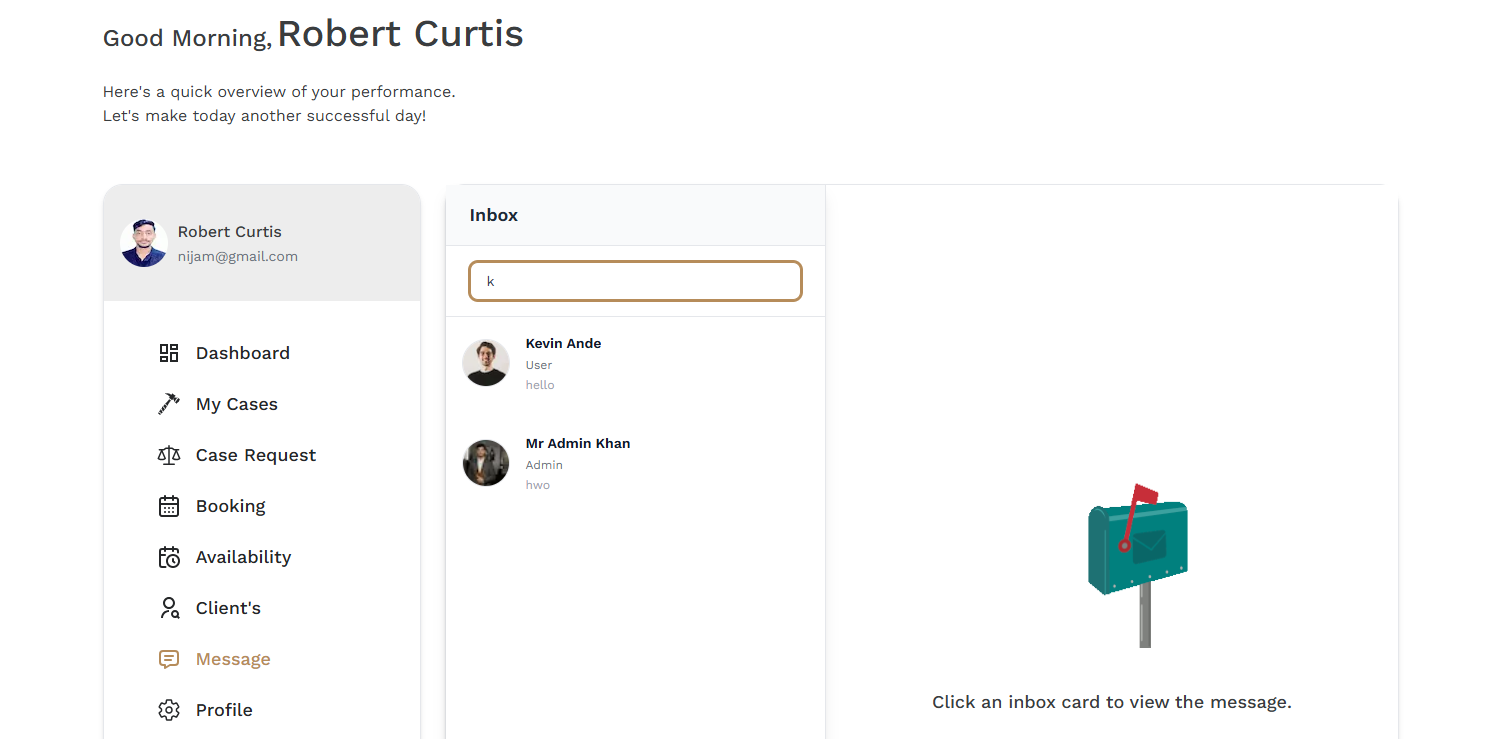Open Mr Admin Khan's message card

635,463
